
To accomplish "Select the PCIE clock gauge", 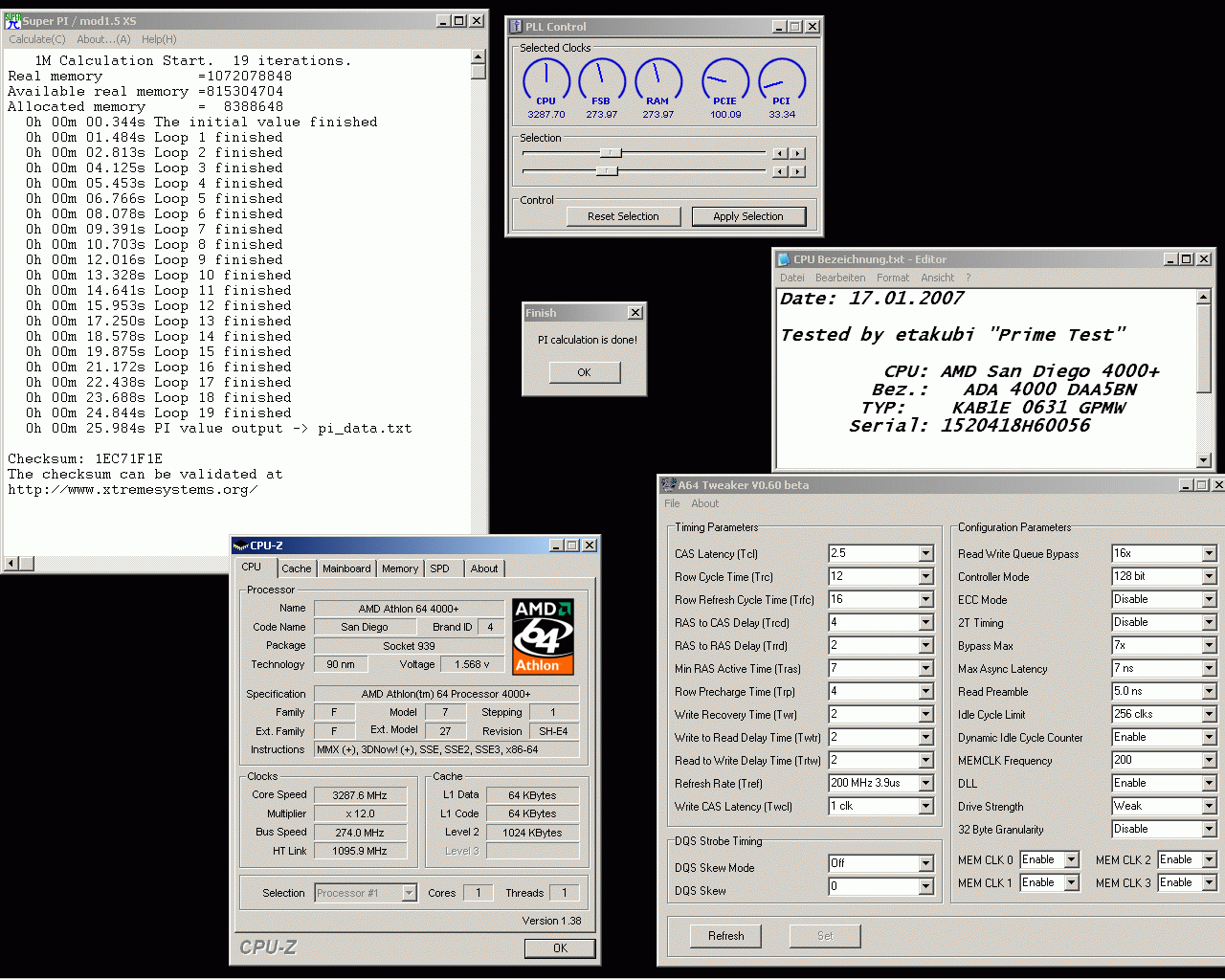I will pyautogui.click(x=725, y=82).
